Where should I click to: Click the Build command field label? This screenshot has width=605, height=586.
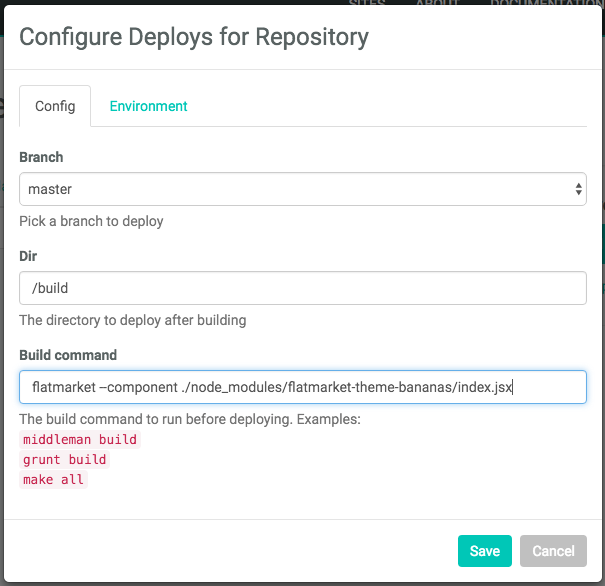(68, 355)
